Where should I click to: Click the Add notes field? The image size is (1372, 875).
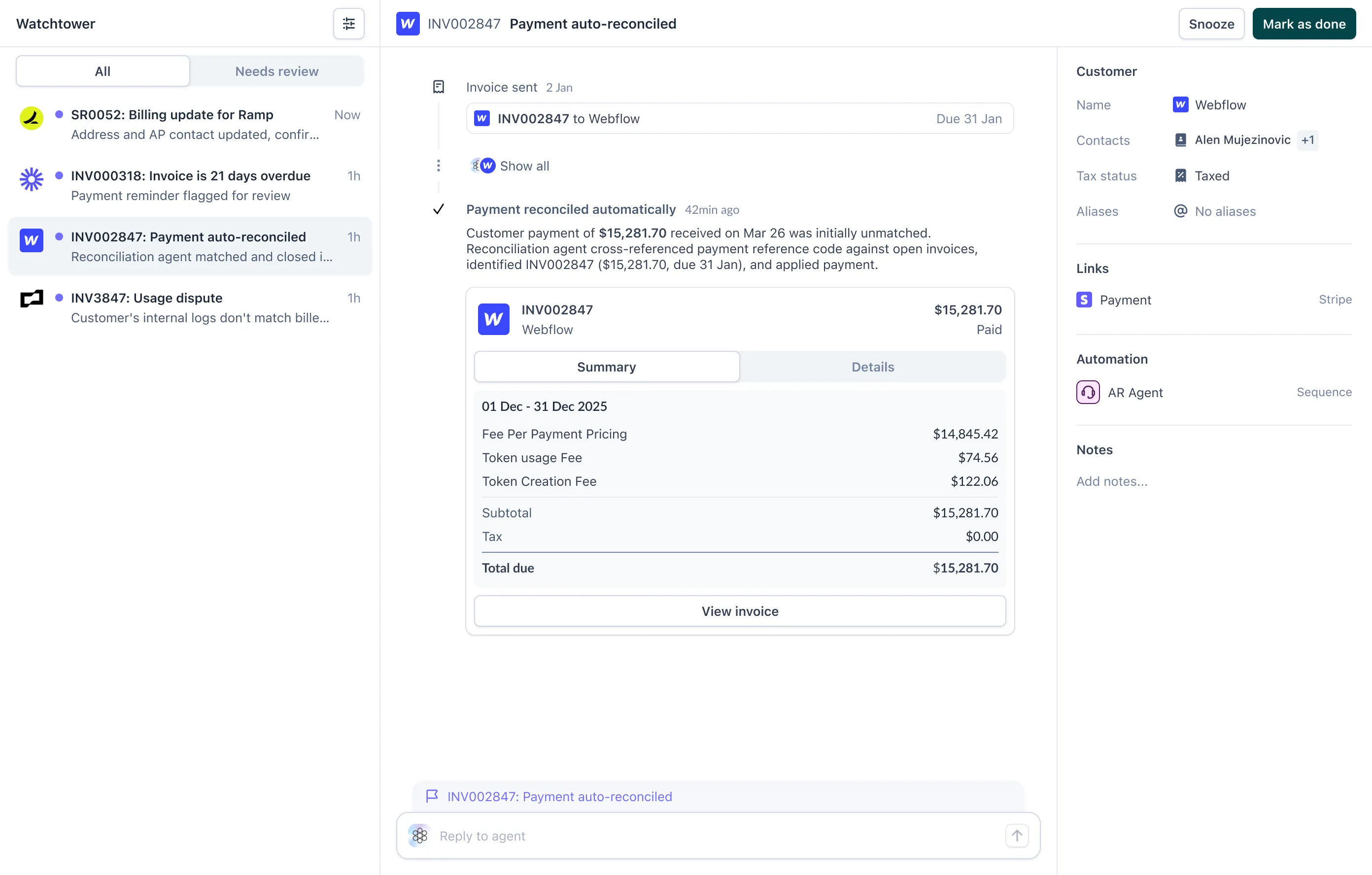tap(1112, 481)
